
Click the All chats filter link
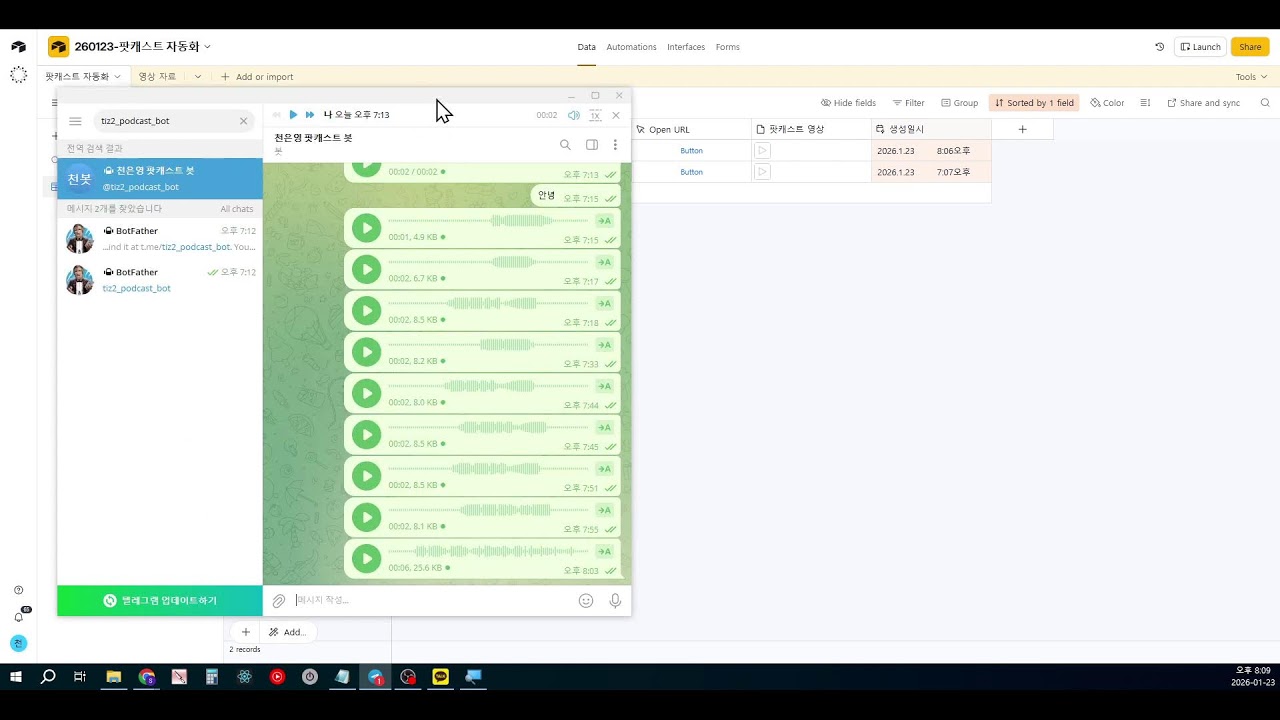coord(237,209)
